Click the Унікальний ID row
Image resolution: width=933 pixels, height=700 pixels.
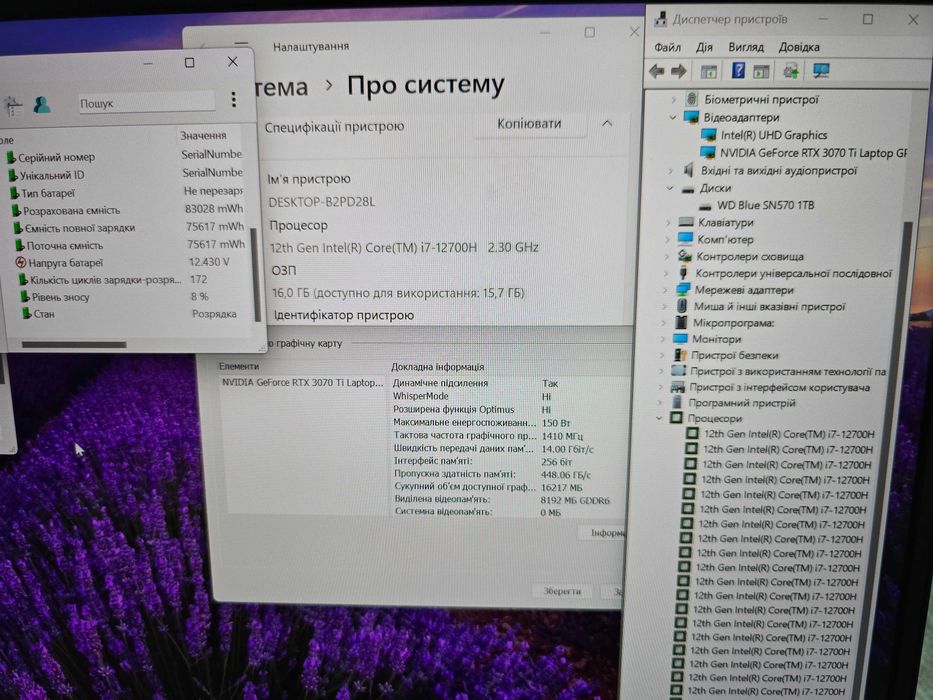(x=125, y=175)
